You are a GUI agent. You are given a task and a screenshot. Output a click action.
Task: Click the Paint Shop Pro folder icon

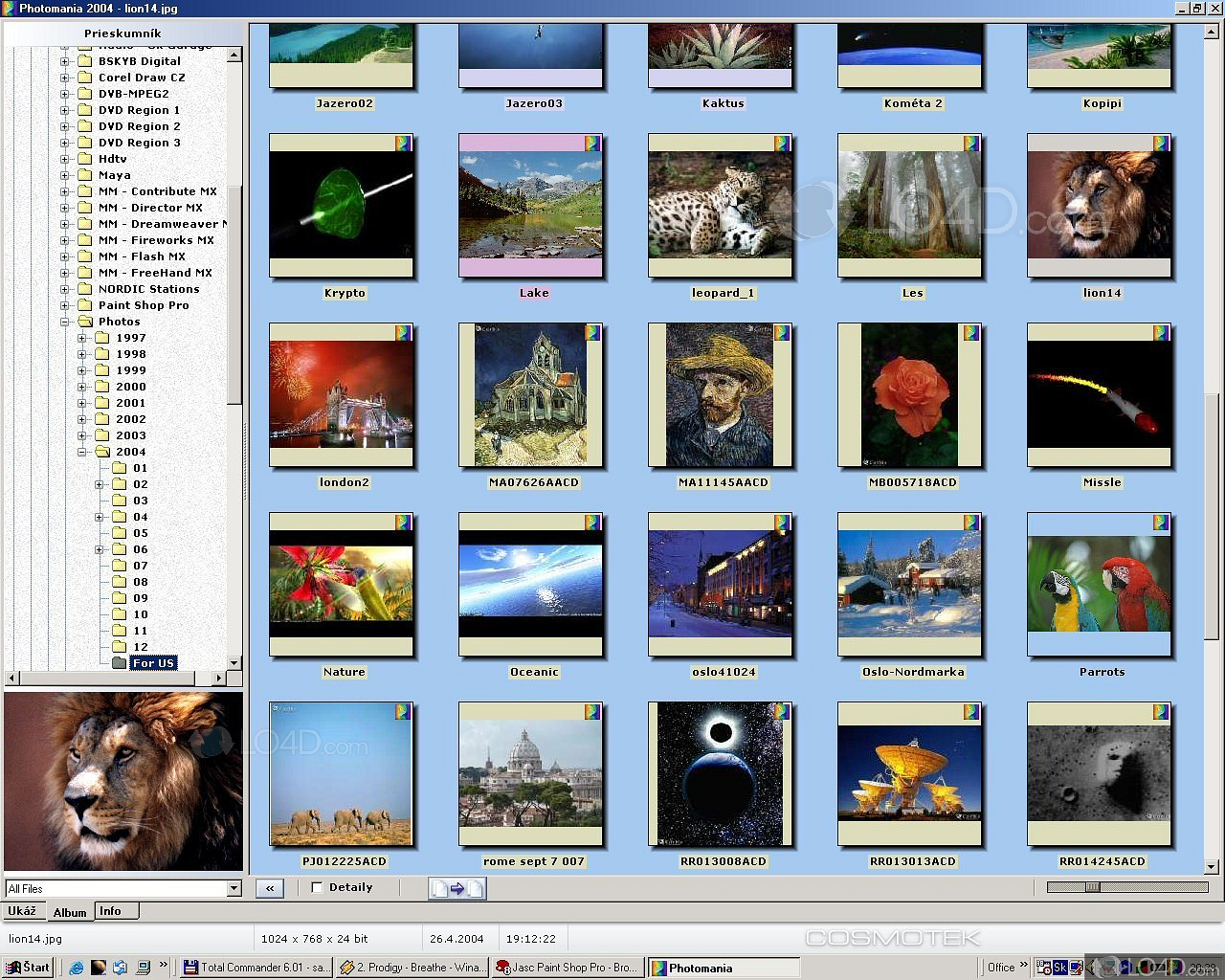pyautogui.click(x=84, y=305)
